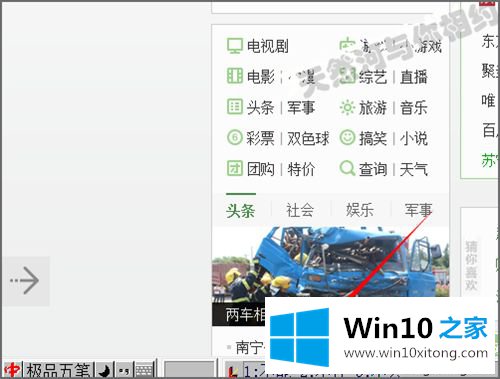Open the 军事 link in category grid
This screenshot has width=500, height=379.
tap(301, 107)
